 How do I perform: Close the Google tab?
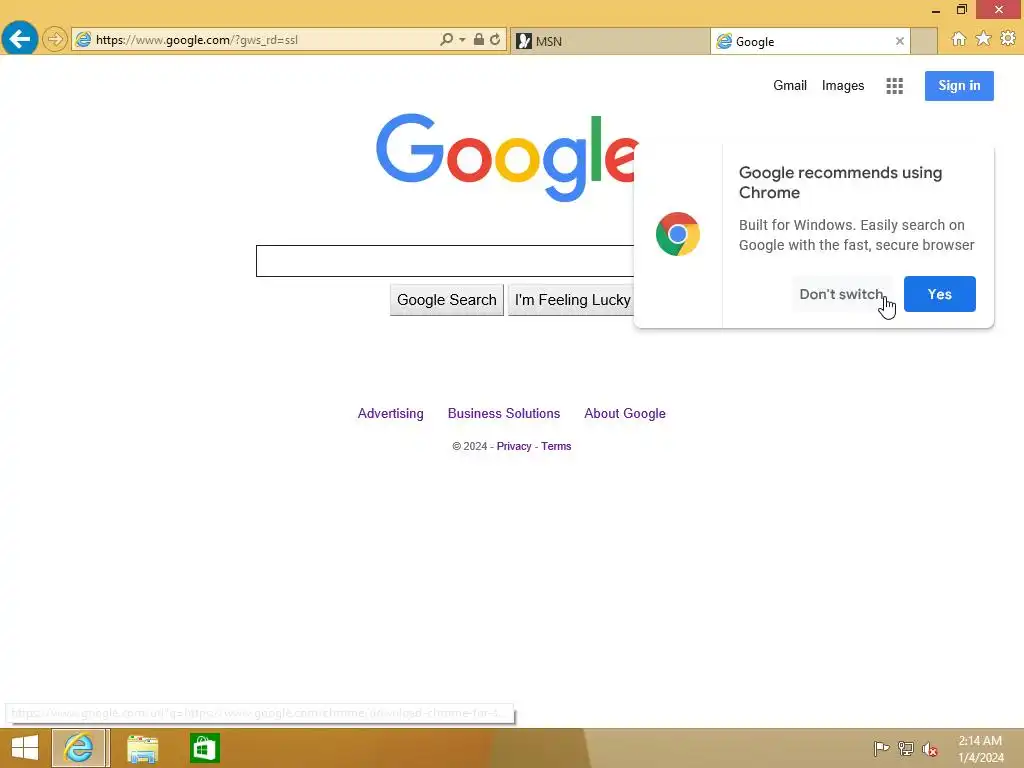(x=900, y=41)
